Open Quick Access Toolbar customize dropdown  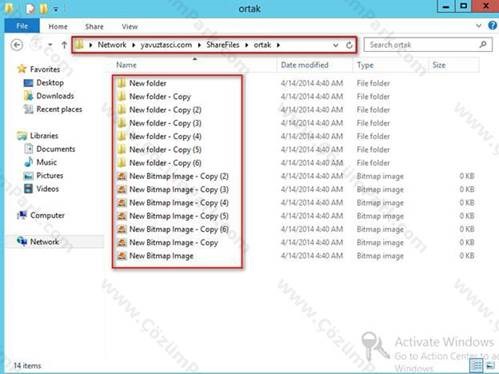(x=56, y=9)
